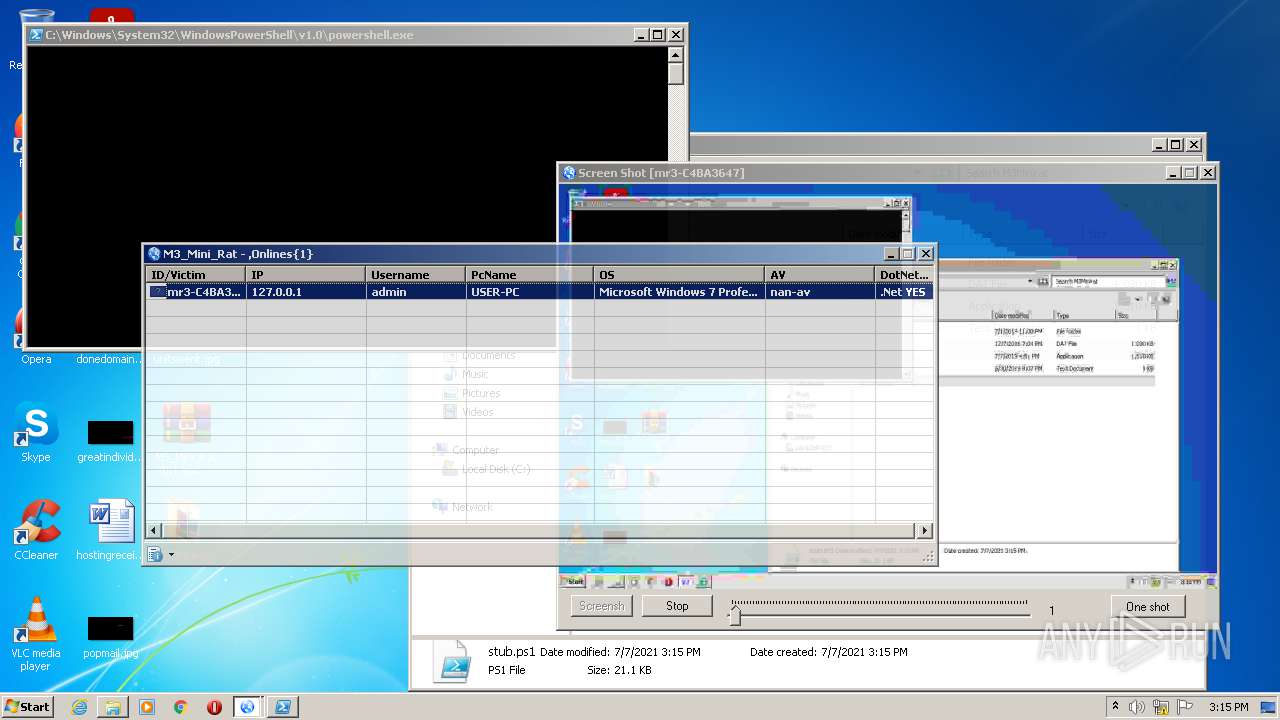Open network icon in system tray
This screenshot has height=720, width=1280.
(x=1160, y=707)
